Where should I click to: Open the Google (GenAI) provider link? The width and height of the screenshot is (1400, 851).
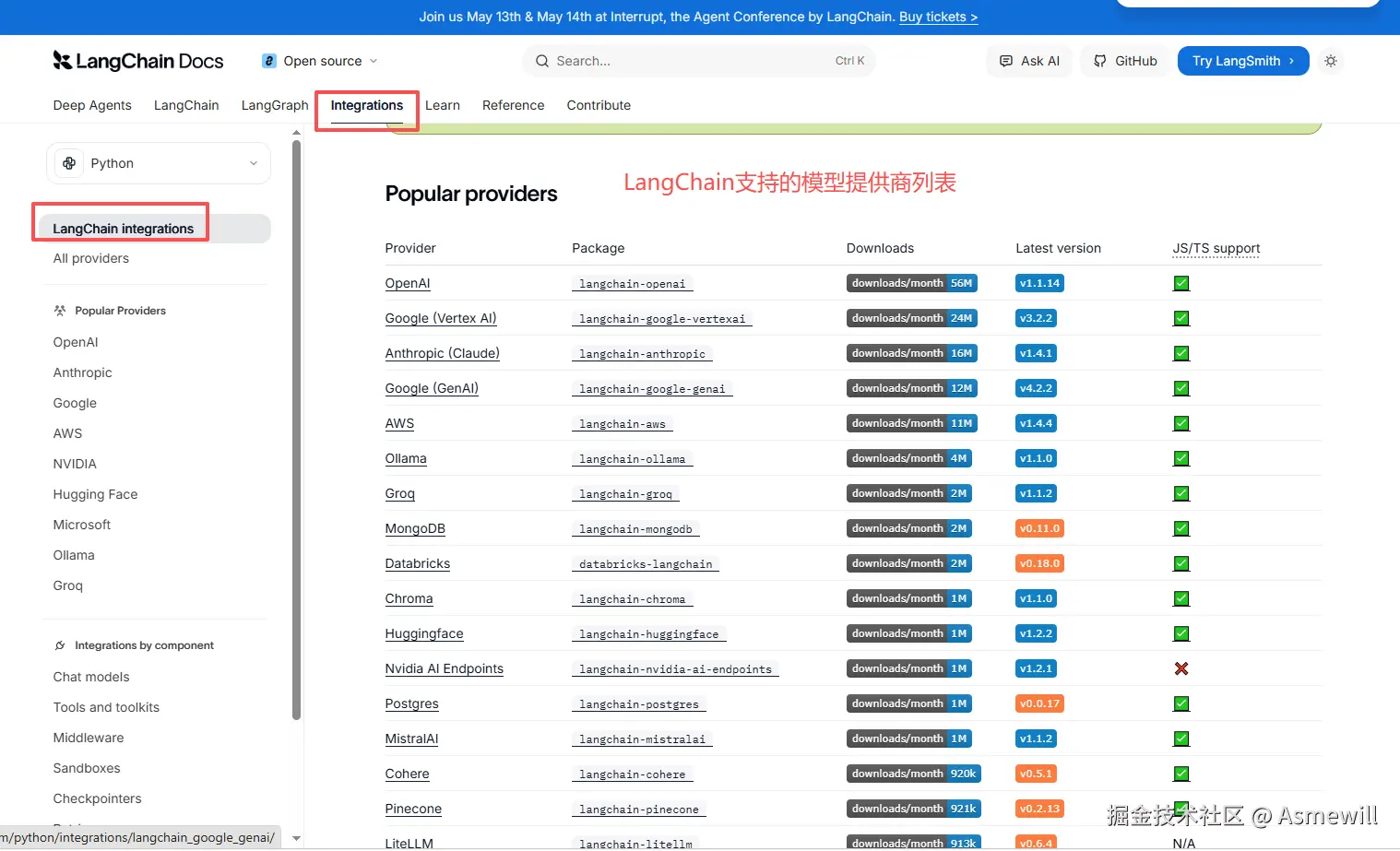[432, 388]
